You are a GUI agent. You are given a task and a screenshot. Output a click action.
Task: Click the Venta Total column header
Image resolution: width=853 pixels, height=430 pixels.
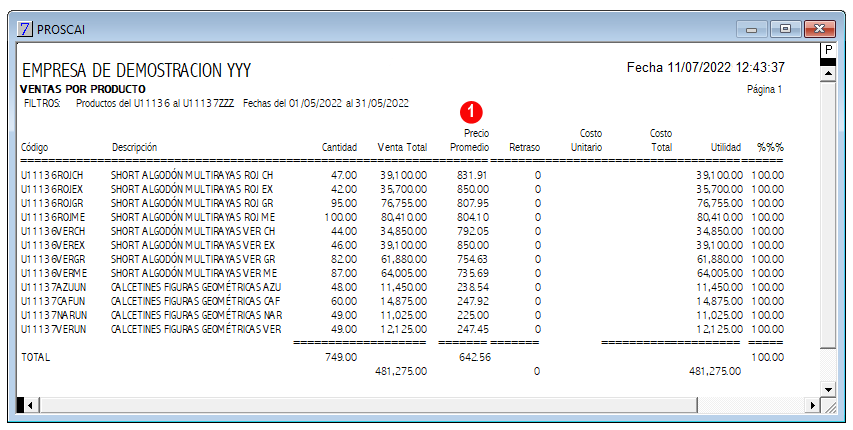[x=403, y=148]
